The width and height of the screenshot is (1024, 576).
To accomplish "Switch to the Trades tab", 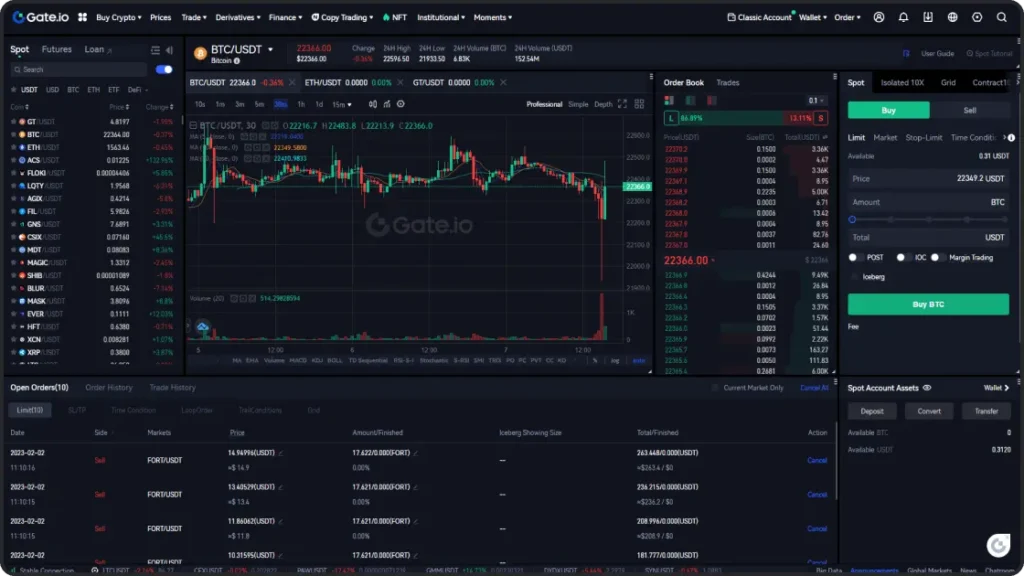I will point(728,82).
